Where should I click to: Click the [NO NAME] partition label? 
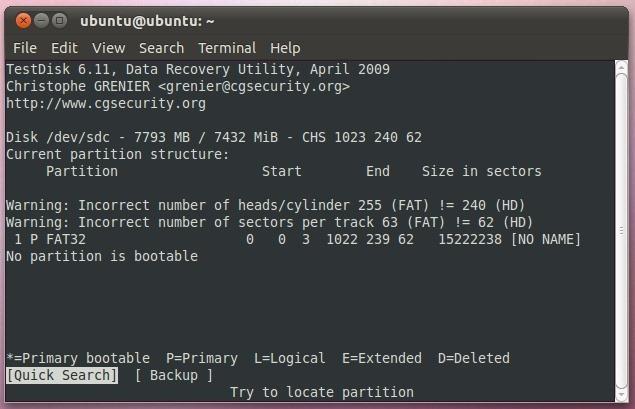pyautogui.click(x=546, y=239)
